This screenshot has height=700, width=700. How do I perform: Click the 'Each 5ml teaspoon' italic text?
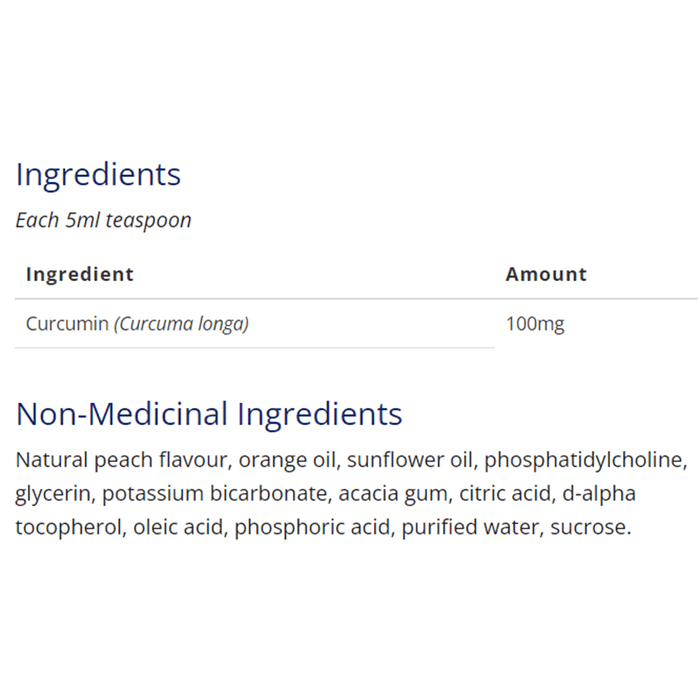[103, 220]
